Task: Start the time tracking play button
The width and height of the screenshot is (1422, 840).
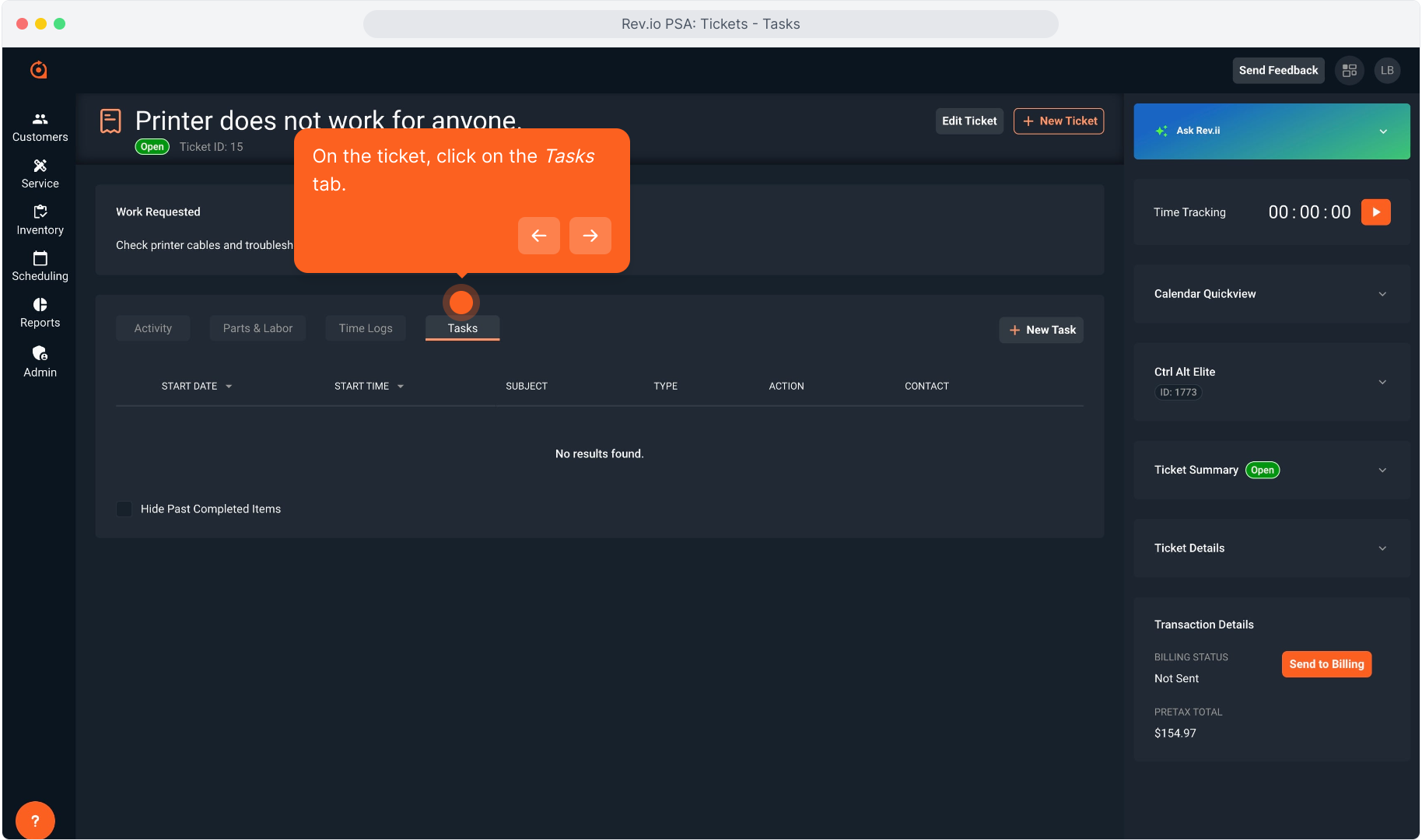Action: [x=1375, y=212]
